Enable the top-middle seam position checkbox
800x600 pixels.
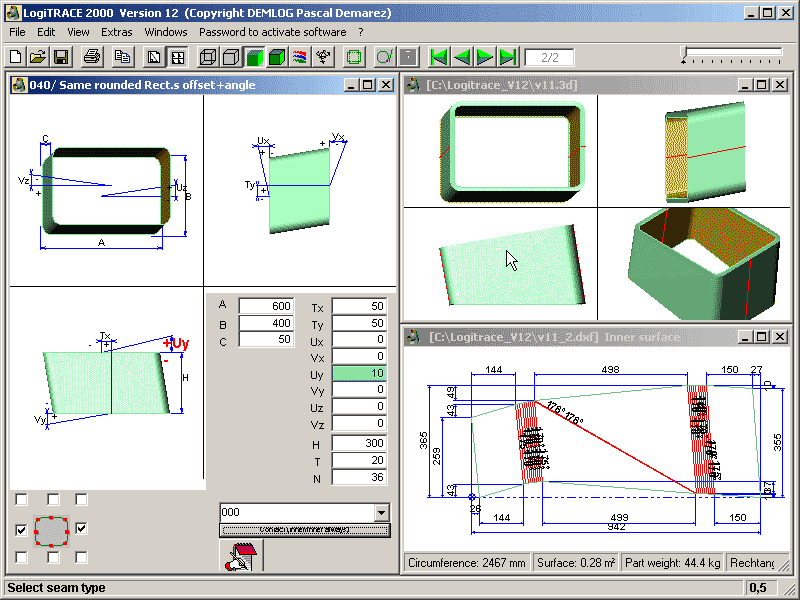coord(53,499)
